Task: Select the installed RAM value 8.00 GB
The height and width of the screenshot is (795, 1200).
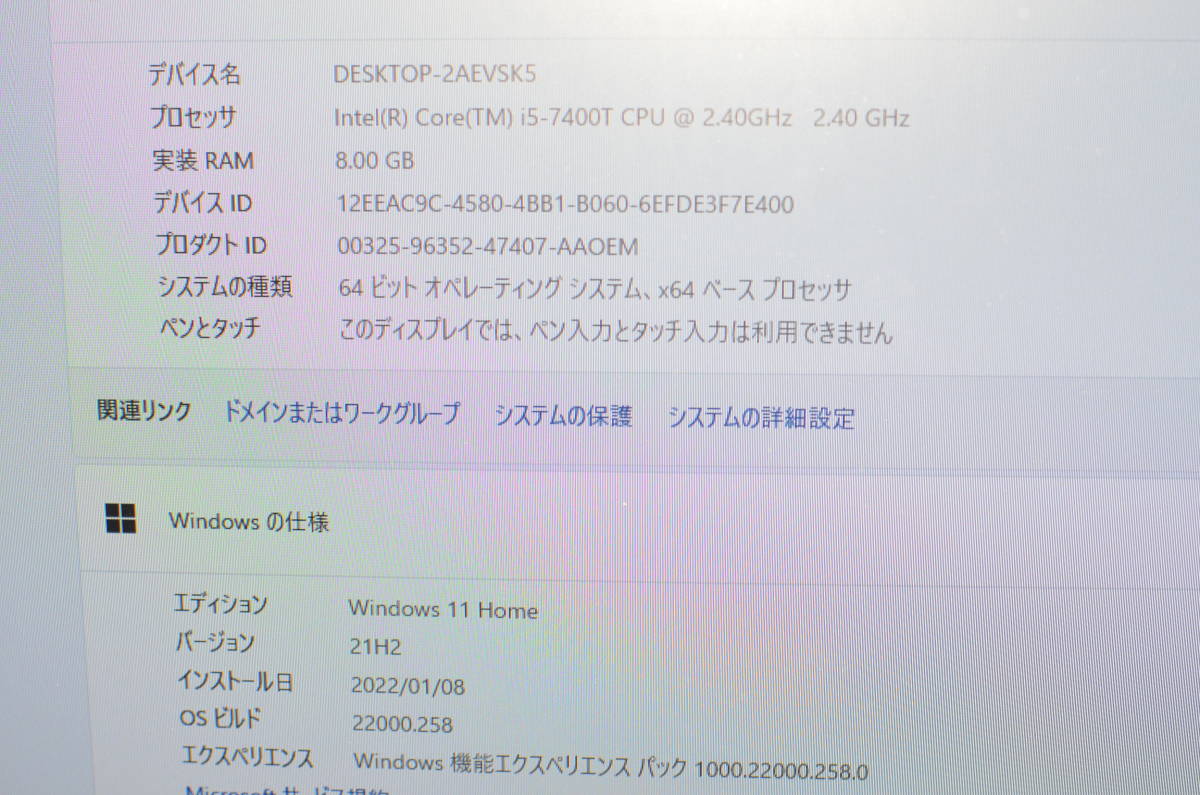Action: point(376,160)
